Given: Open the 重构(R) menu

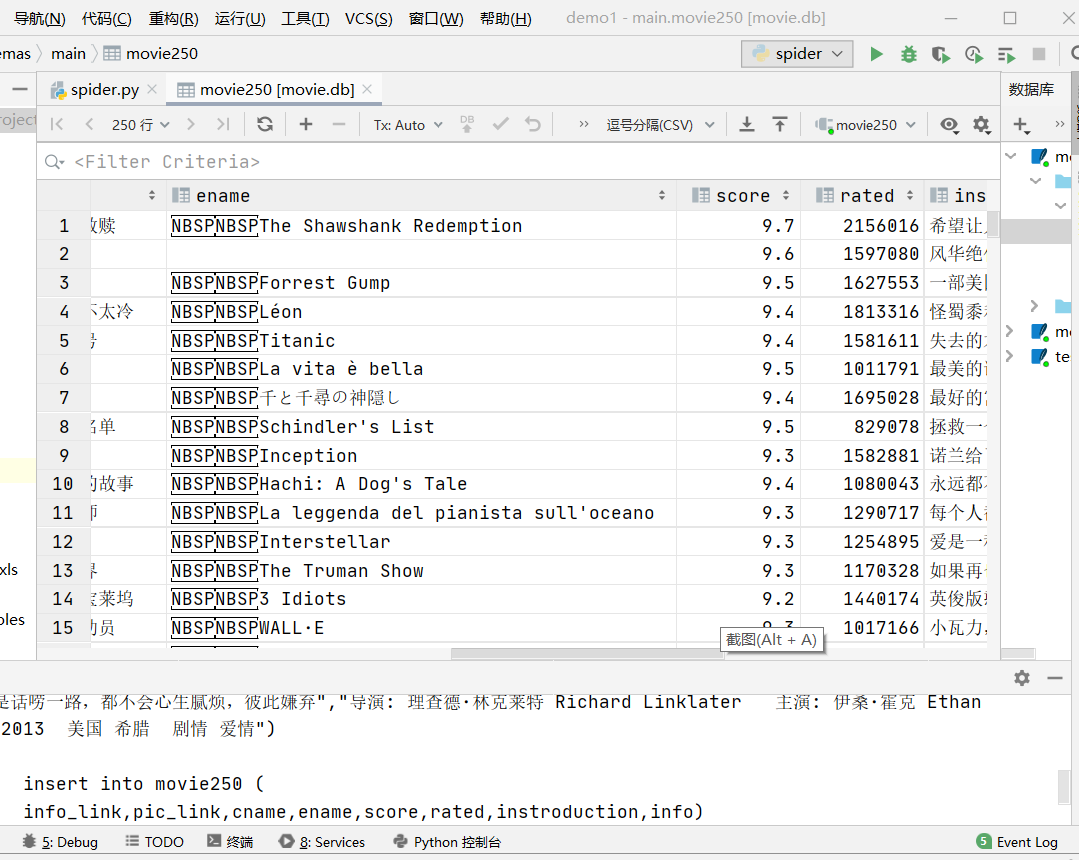Looking at the screenshot, I should (x=173, y=19).
